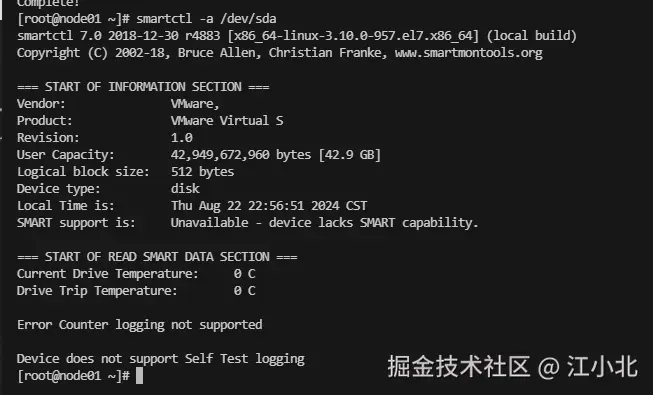This screenshot has width=653, height=395.
Task: Click the Error Counter logging not supported line
Action: tap(140, 325)
